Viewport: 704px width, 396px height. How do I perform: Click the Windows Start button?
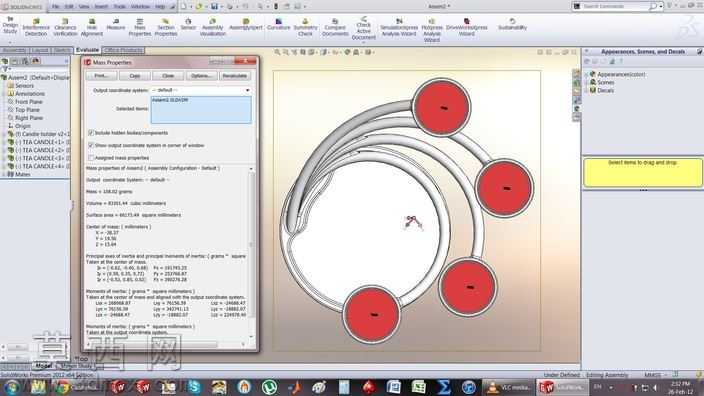tap(11, 387)
